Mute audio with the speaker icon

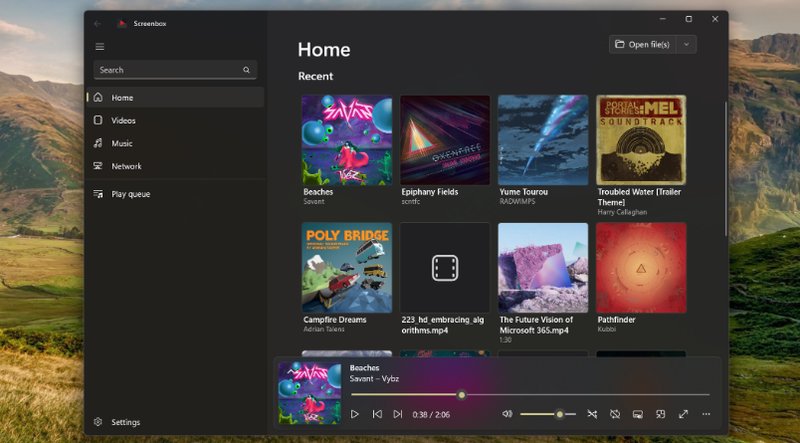507,414
